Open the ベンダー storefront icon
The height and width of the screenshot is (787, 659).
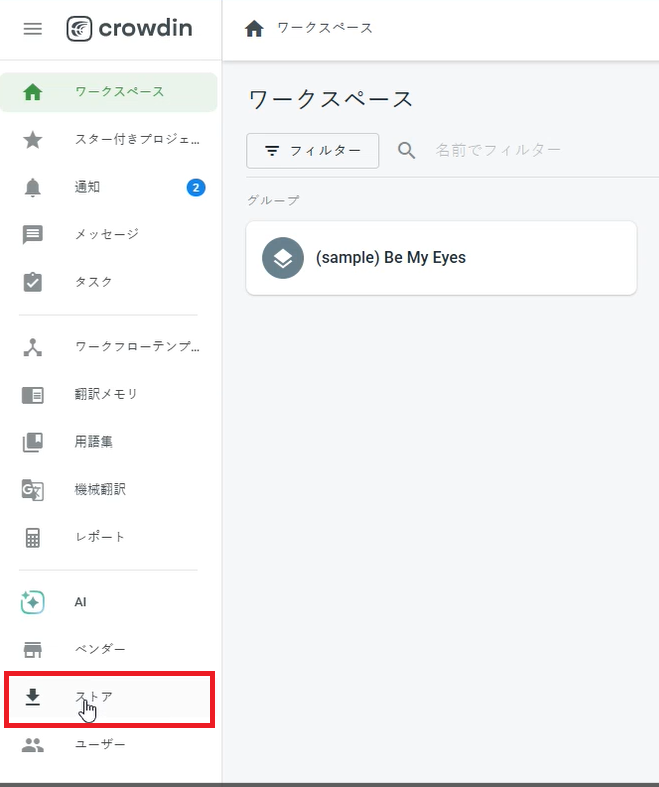click(x=33, y=649)
